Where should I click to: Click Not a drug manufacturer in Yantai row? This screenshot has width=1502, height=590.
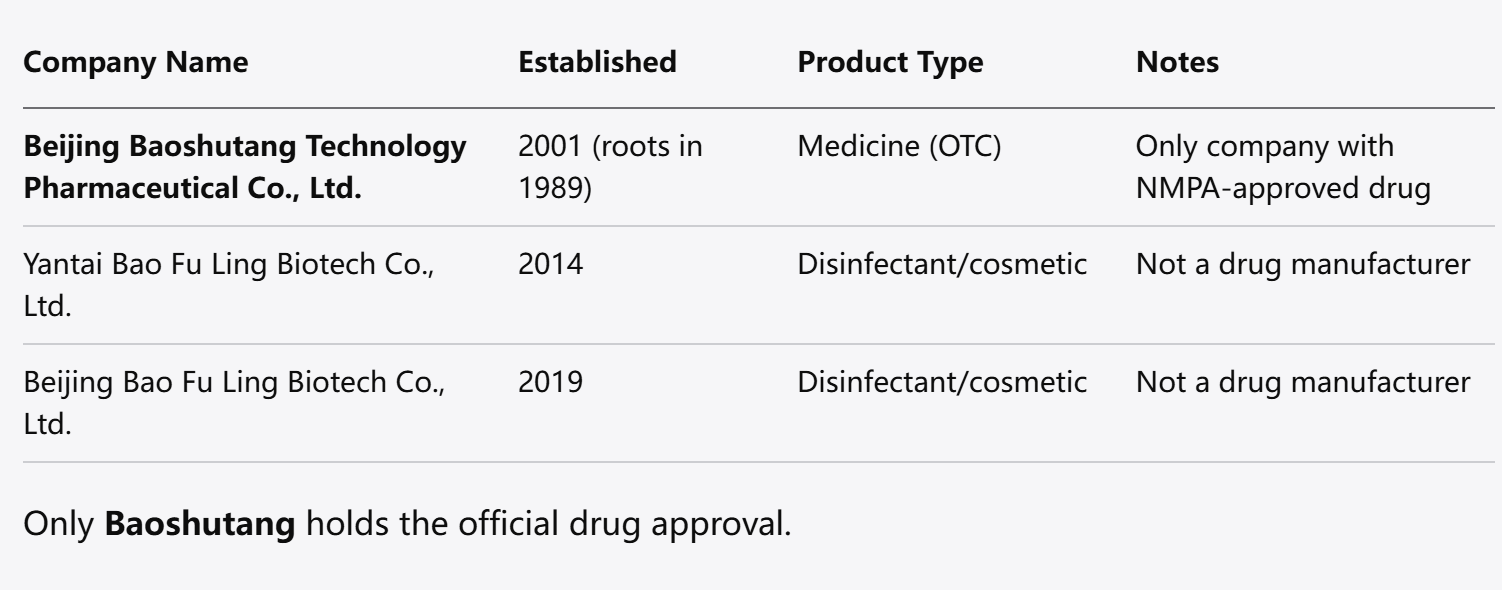point(1304,266)
